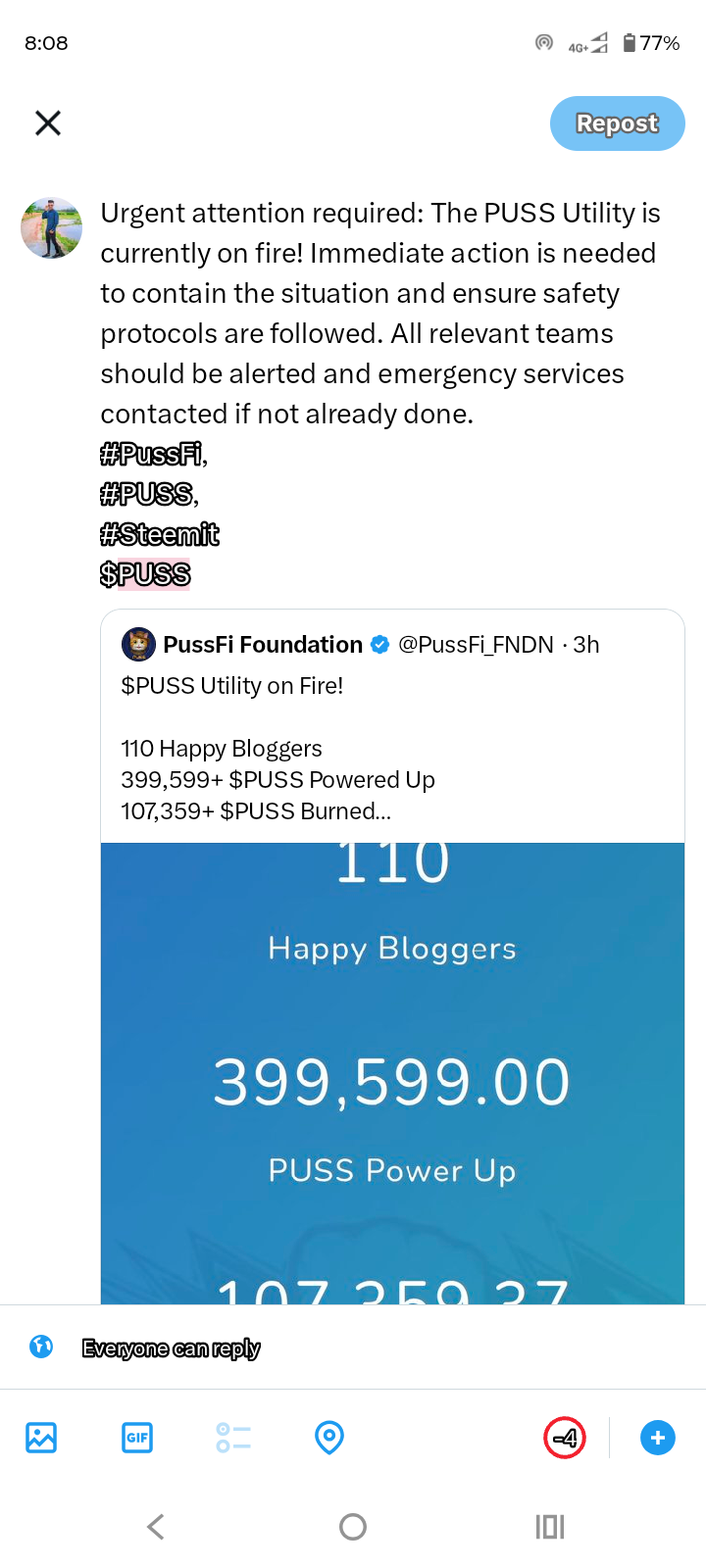Add a photo with the image icon

pos(41,1438)
